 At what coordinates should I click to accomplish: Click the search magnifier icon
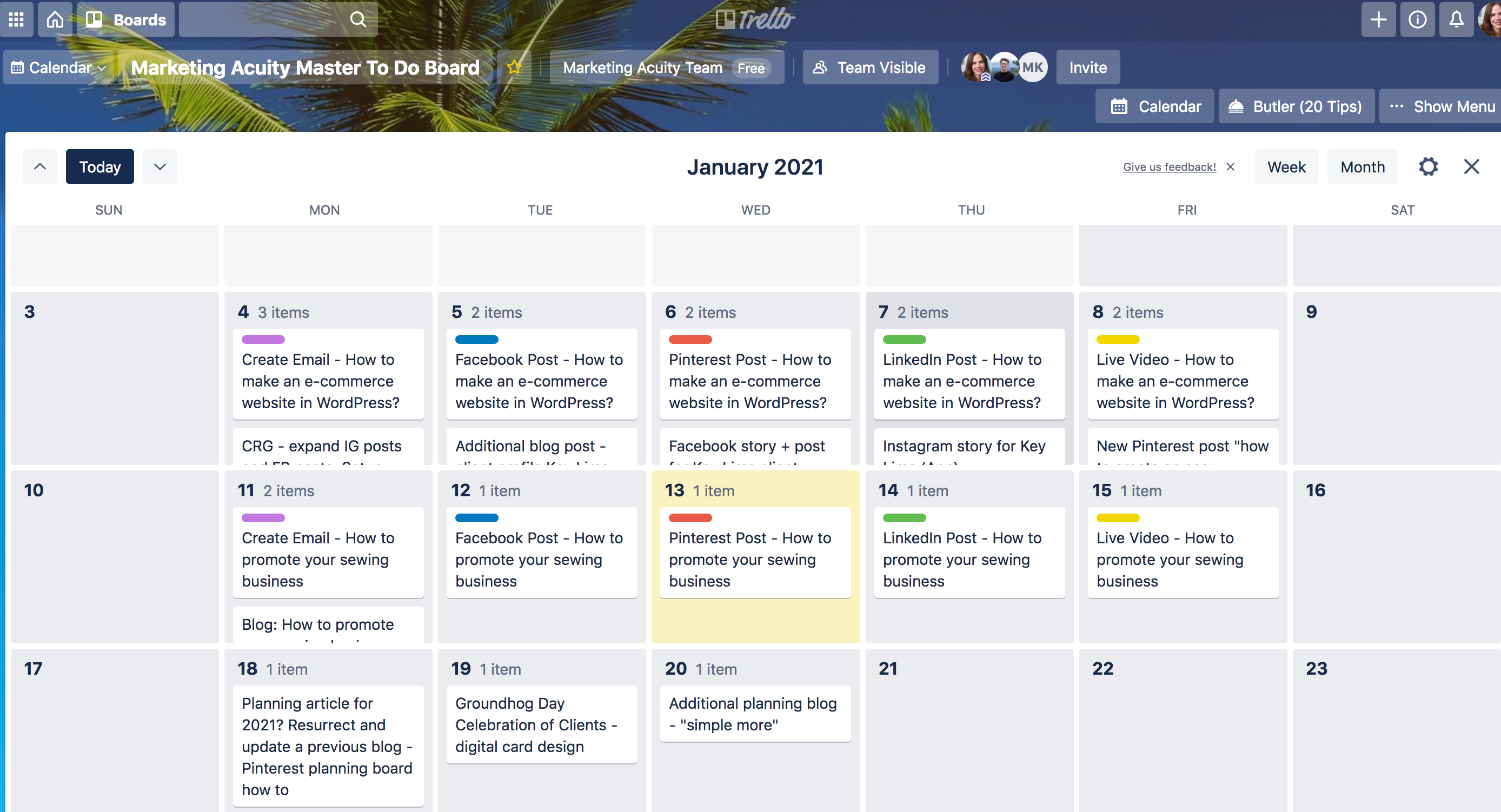[x=357, y=18]
